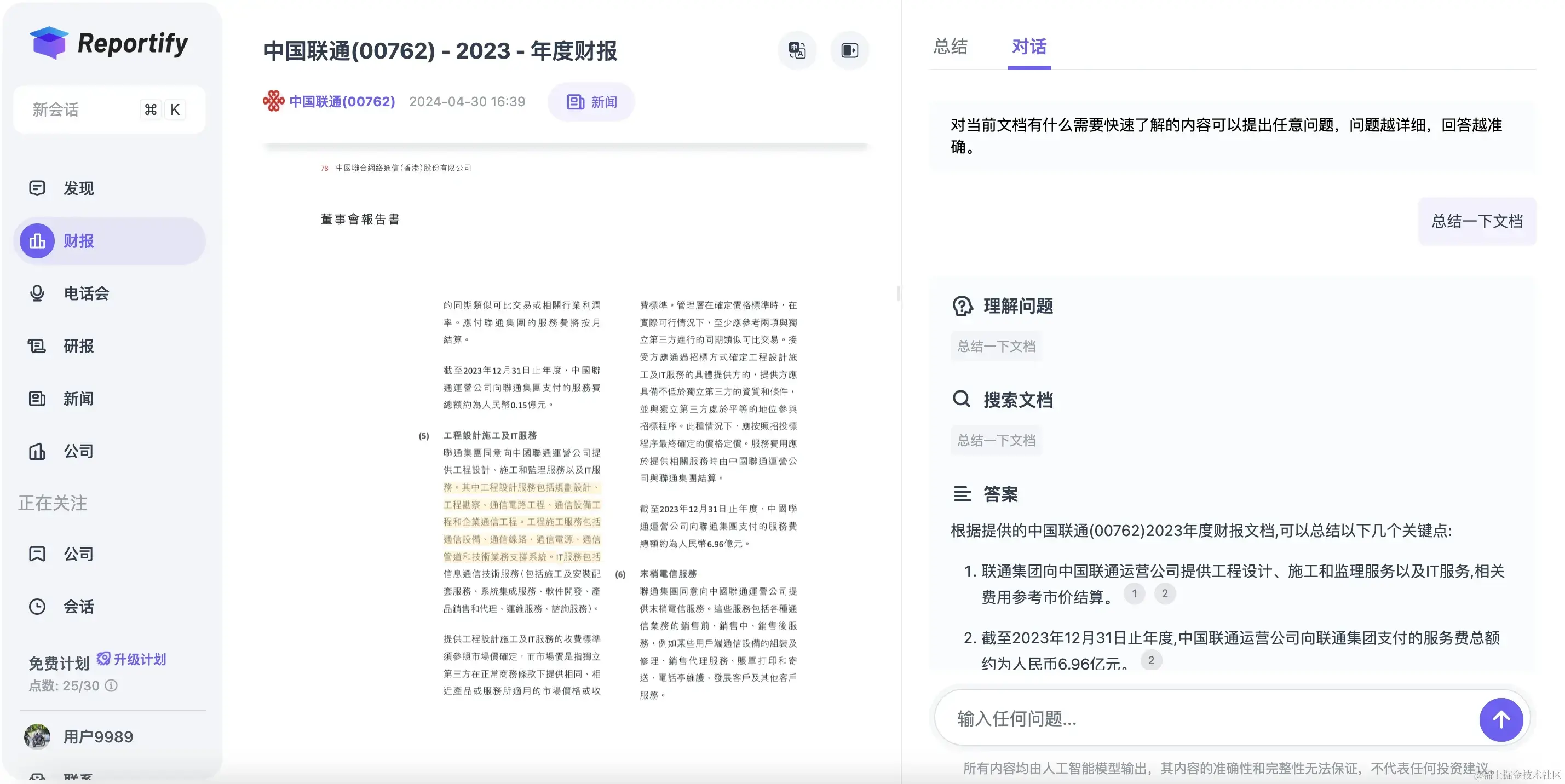Screen dimensions: 1565x784
Task: Select the 对话 tab
Action: pos(1028,47)
